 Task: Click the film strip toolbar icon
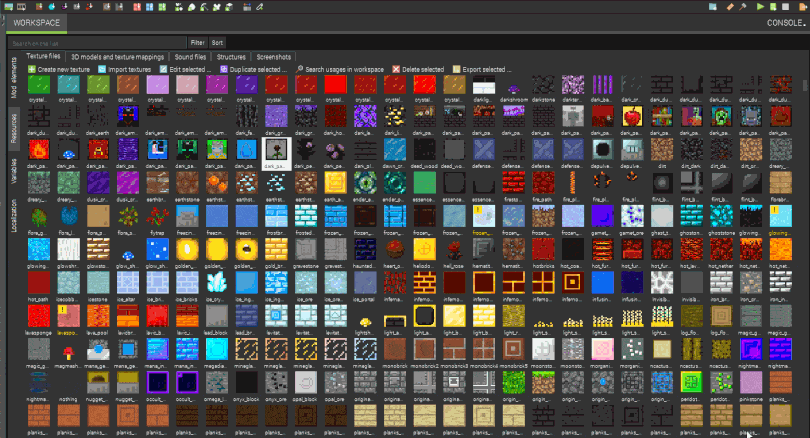coord(21,7)
